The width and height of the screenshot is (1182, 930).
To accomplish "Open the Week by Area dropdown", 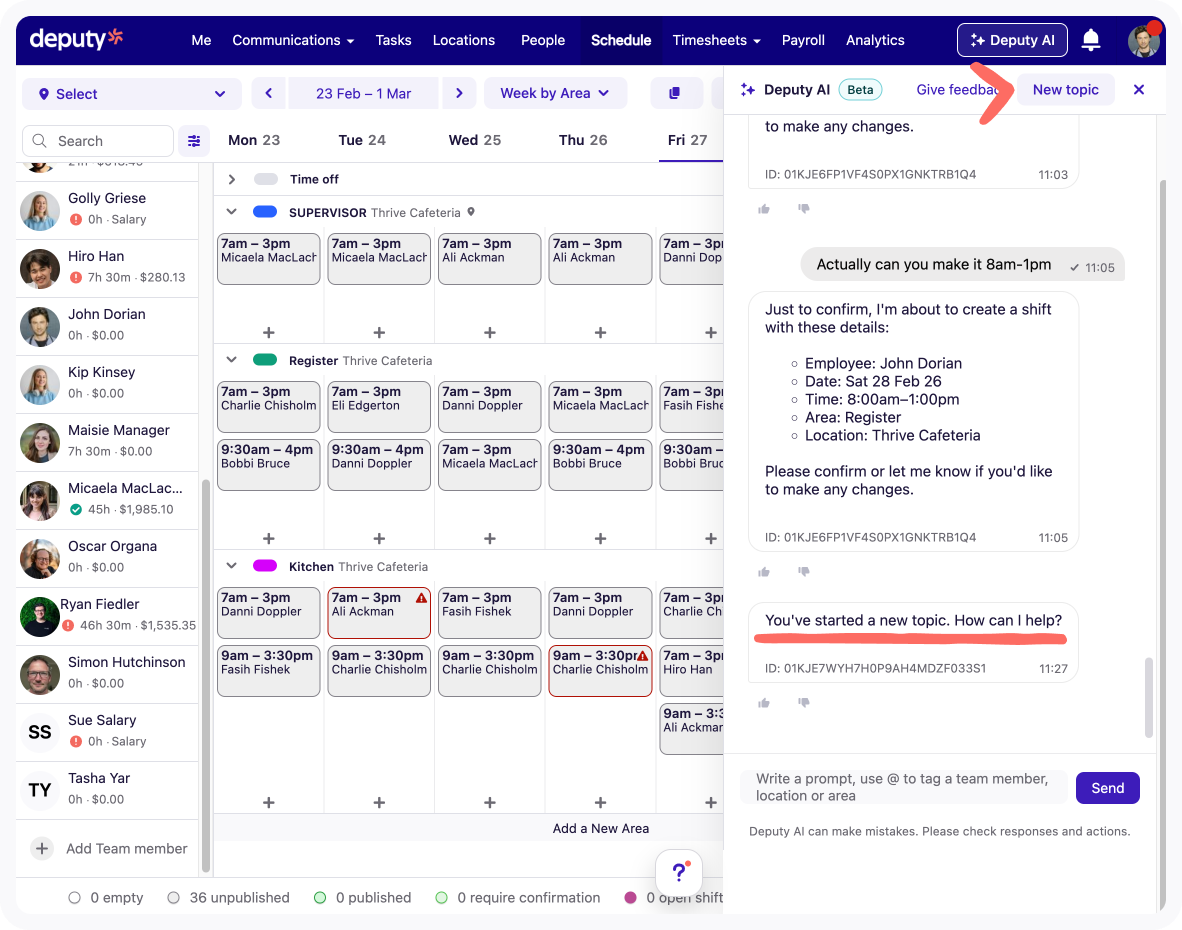I will [x=555, y=93].
